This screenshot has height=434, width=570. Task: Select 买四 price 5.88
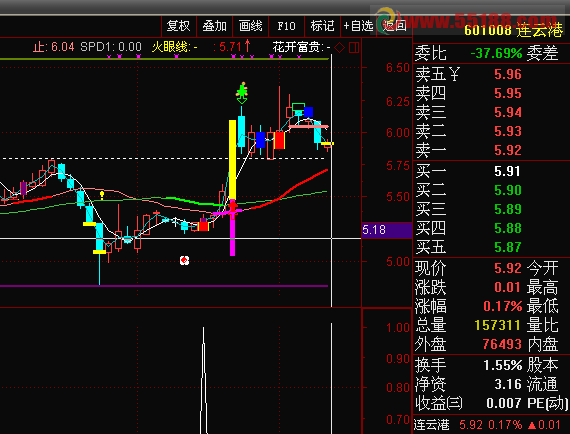(x=508, y=228)
